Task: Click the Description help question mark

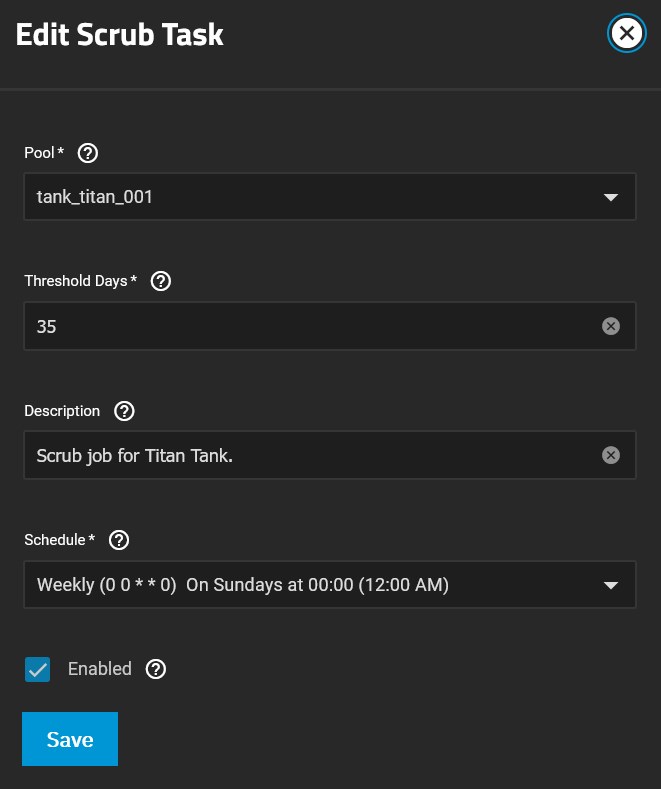Action: (x=124, y=411)
